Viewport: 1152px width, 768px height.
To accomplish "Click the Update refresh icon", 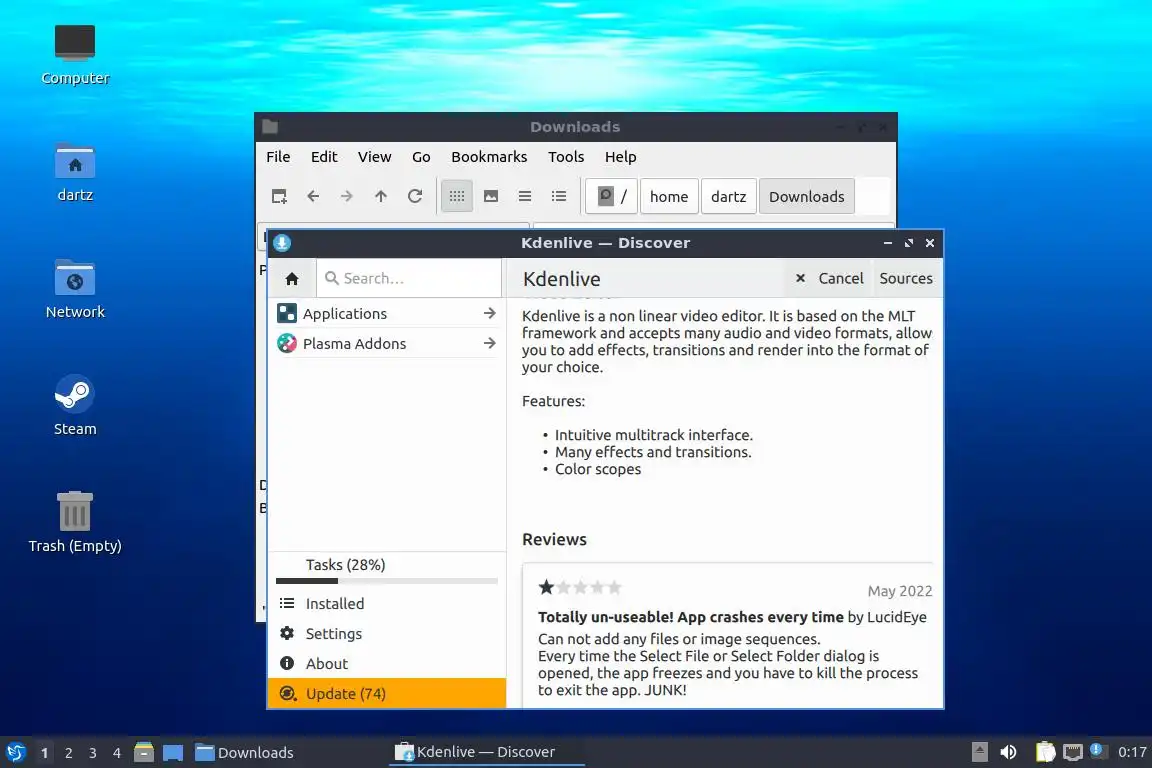I will 288,694.
